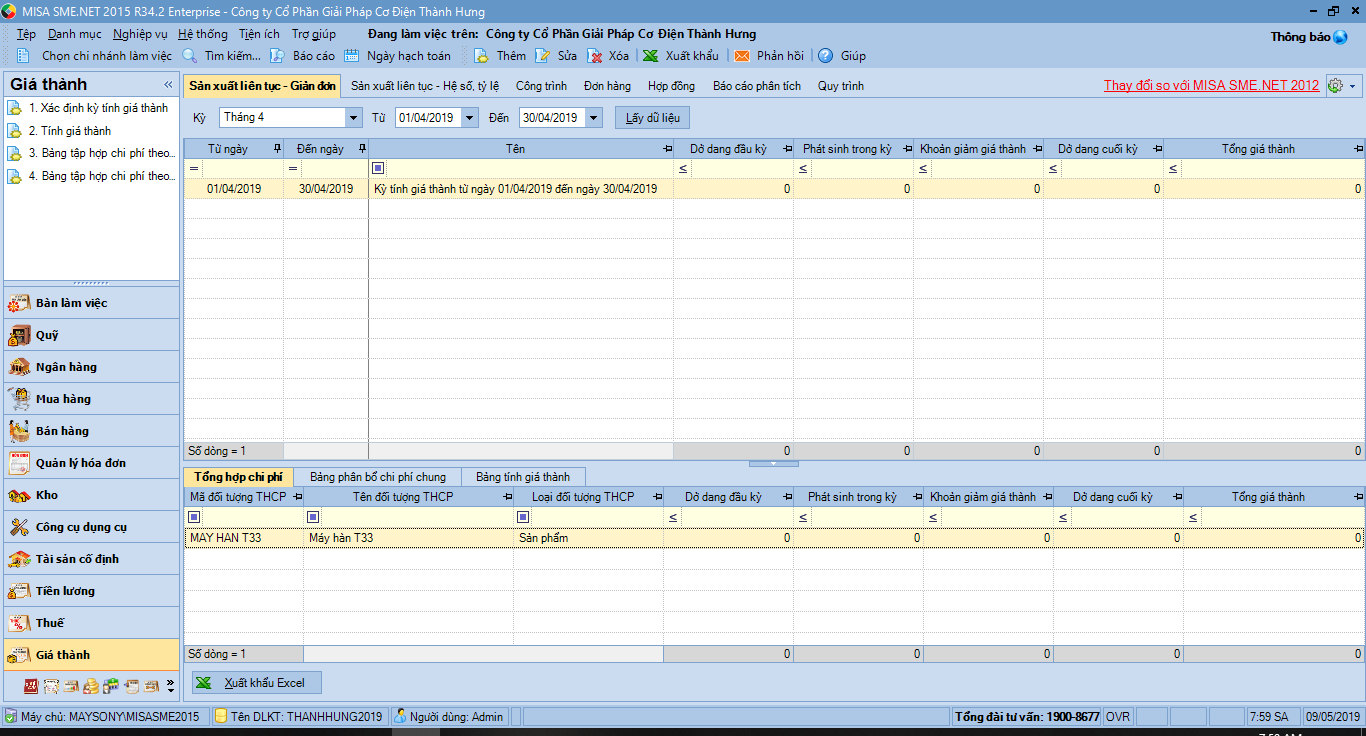Click the bottom Xuất khẩu Excel button

tap(257, 683)
